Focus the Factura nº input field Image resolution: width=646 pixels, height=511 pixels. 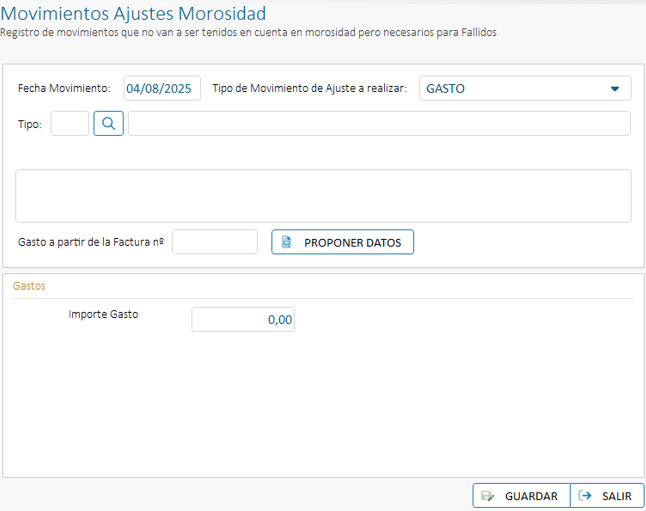(215, 242)
